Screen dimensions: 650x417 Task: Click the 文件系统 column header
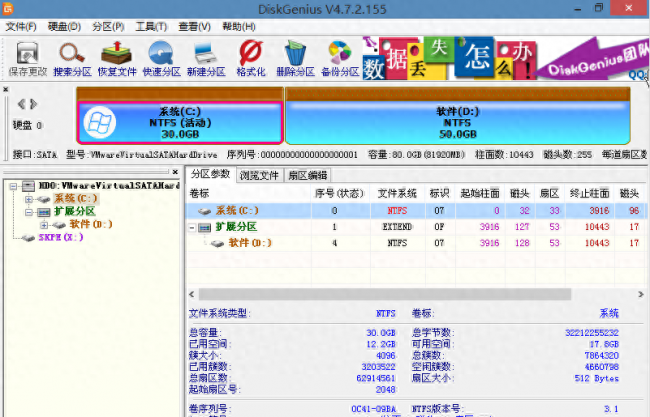click(x=397, y=194)
